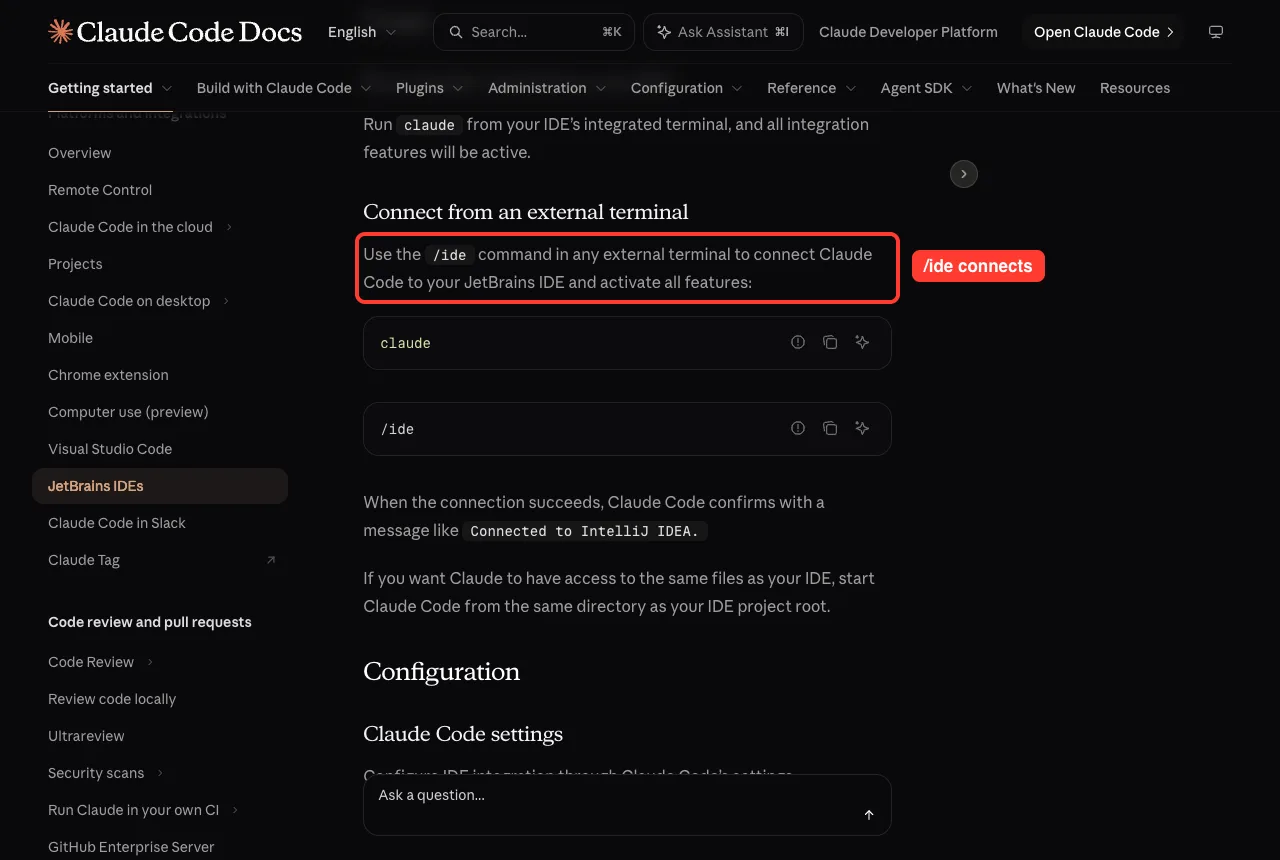Screen dimensions: 1280x860
Task: Toggle the light/dark theme monitor icon
Action: tap(1216, 32)
